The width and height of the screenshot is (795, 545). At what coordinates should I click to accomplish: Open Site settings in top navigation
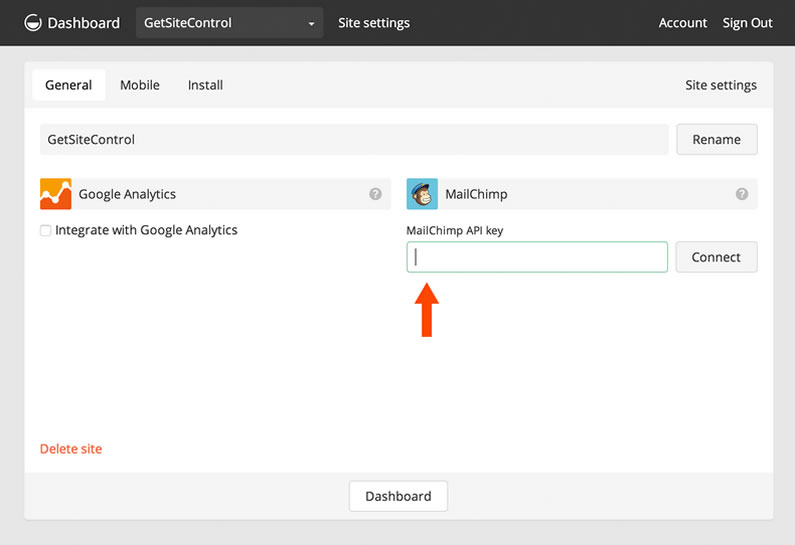point(374,23)
